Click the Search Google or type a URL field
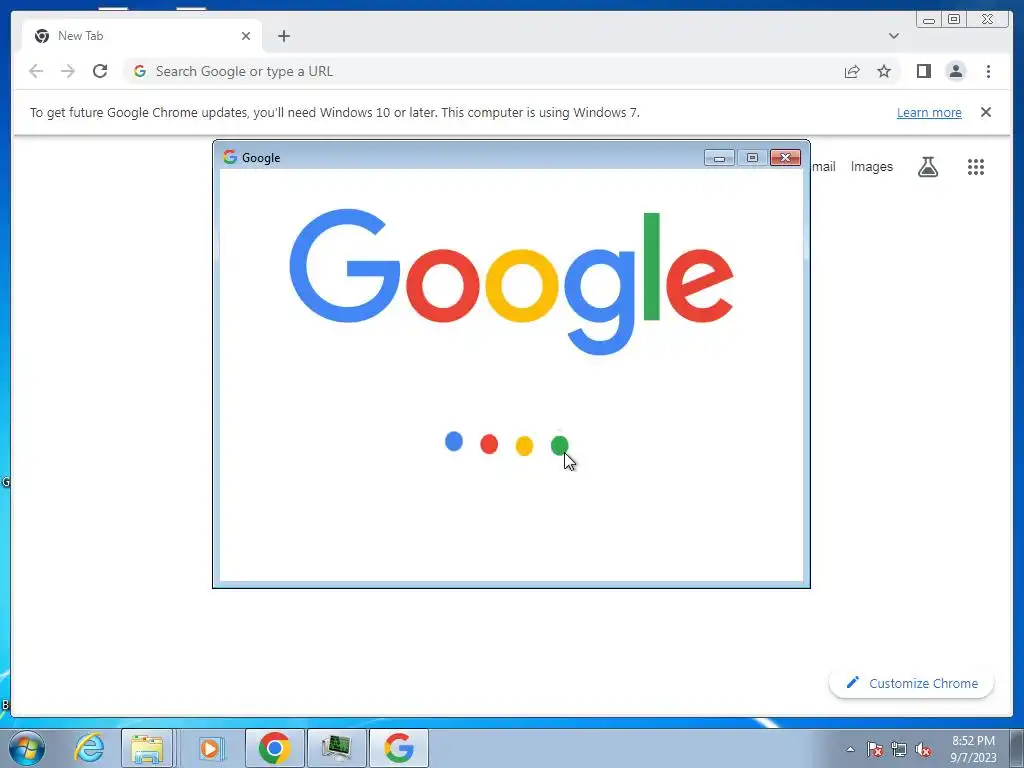The image size is (1024, 768). point(483,71)
